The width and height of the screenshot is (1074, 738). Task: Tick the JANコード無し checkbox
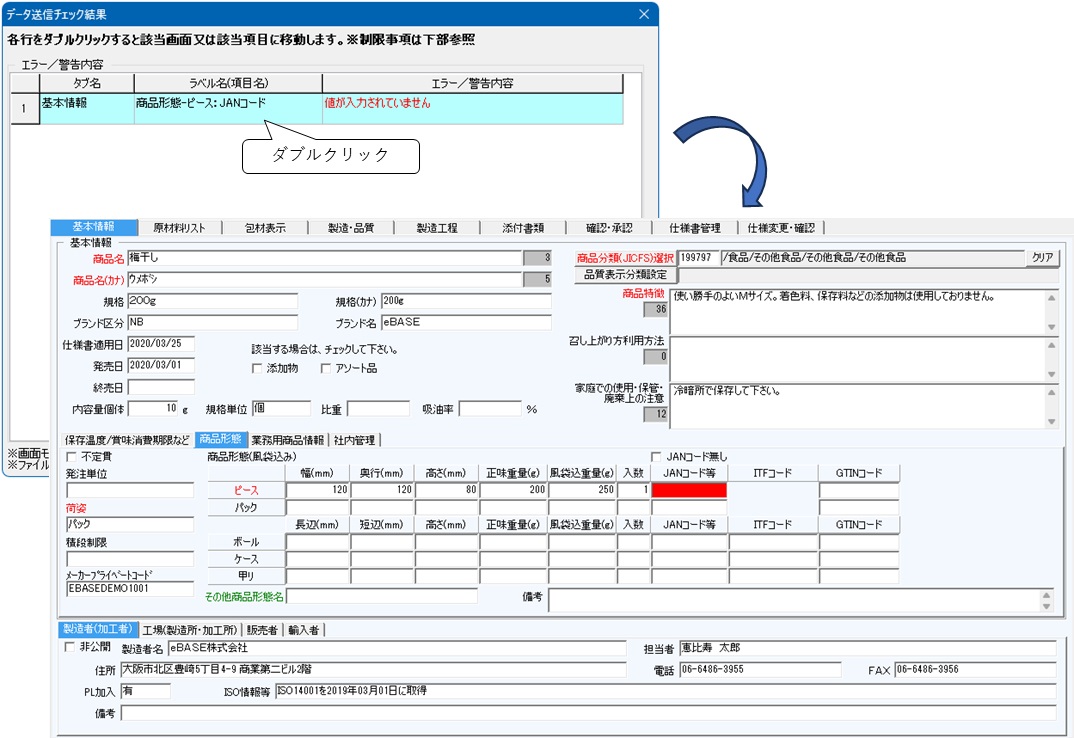point(657,457)
